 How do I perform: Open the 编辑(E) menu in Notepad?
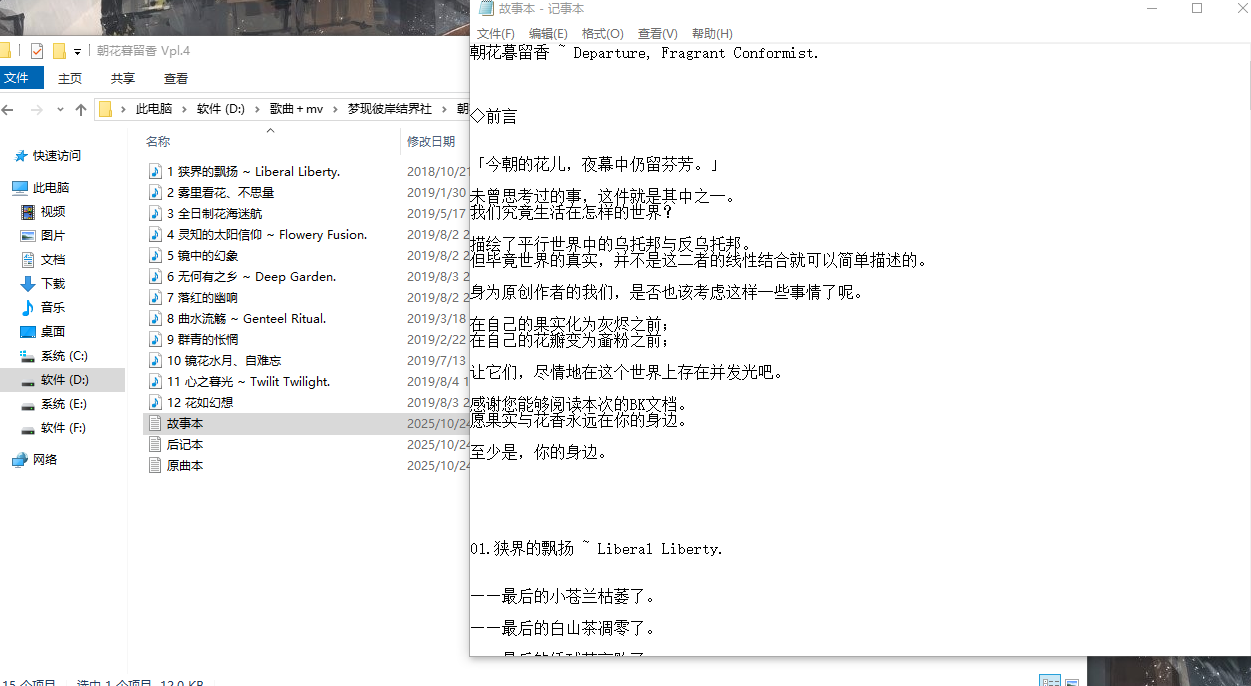(548, 34)
